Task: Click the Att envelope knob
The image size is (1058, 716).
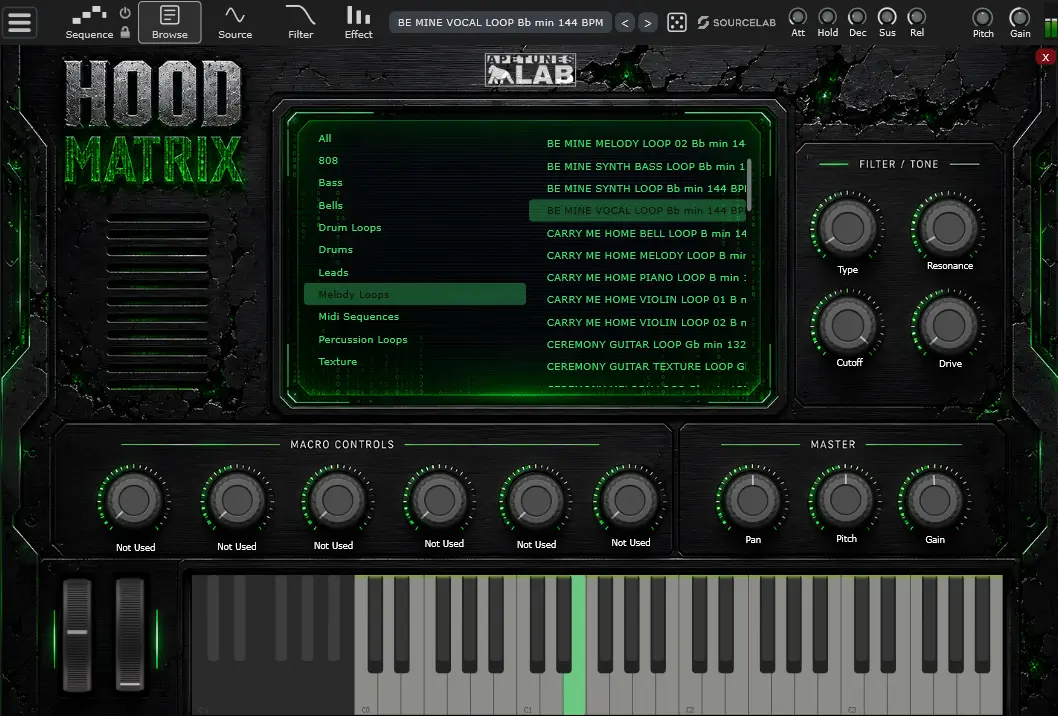Action: (x=798, y=16)
